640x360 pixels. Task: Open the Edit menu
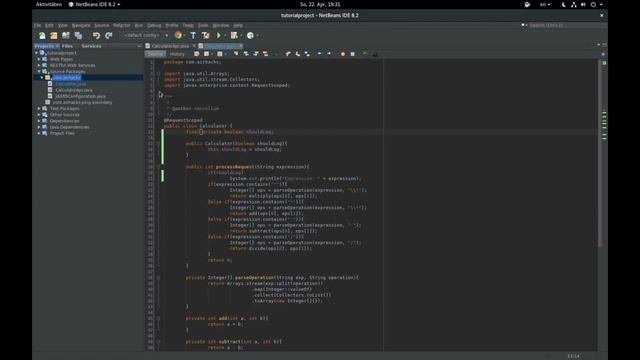(49, 25)
